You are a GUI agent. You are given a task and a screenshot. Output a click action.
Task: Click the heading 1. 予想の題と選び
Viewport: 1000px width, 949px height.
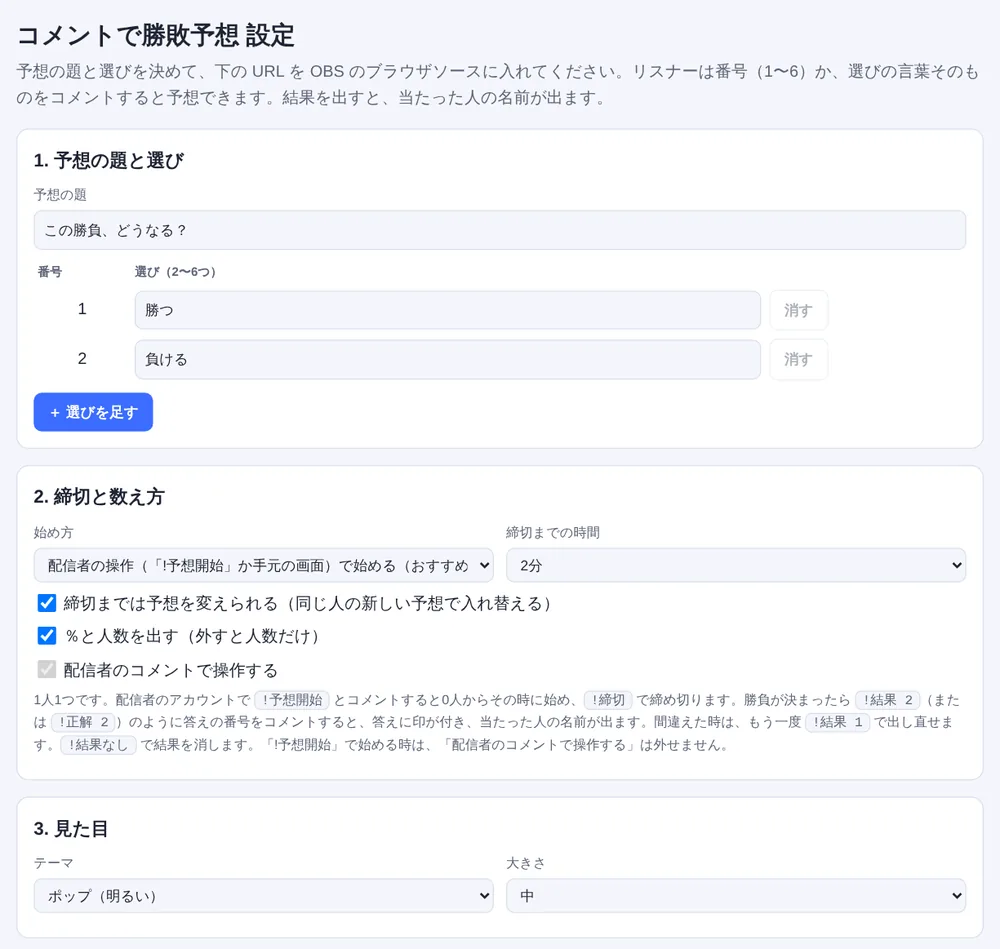coord(108,160)
